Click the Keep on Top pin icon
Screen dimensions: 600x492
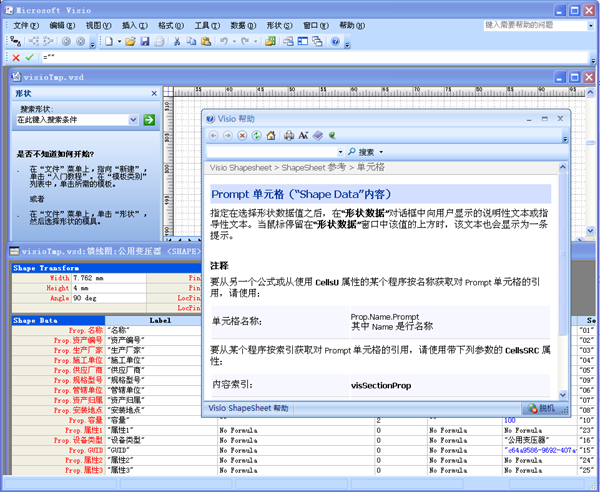pos(332,135)
